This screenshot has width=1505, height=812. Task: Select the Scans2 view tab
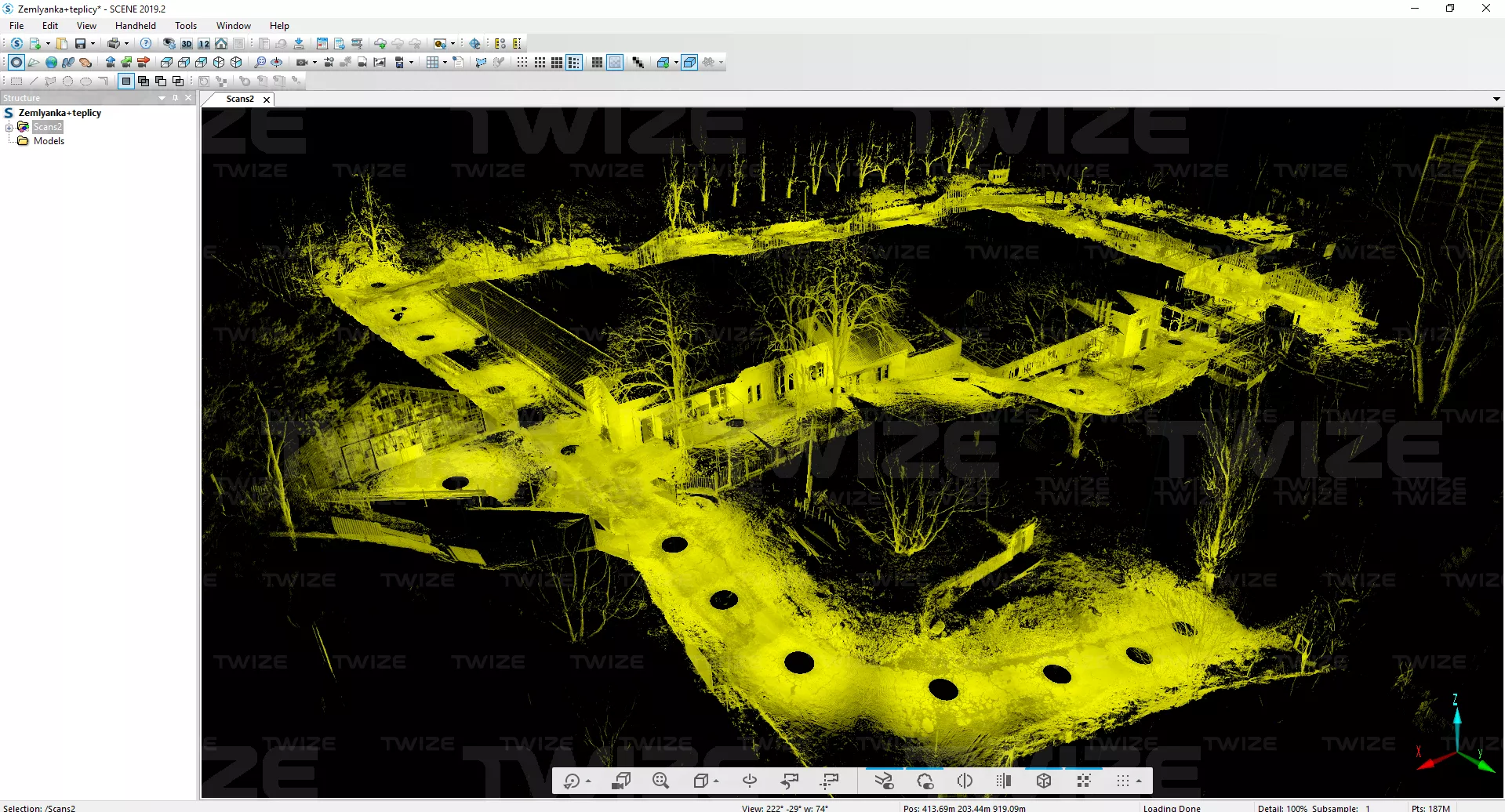(x=239, y=99)
